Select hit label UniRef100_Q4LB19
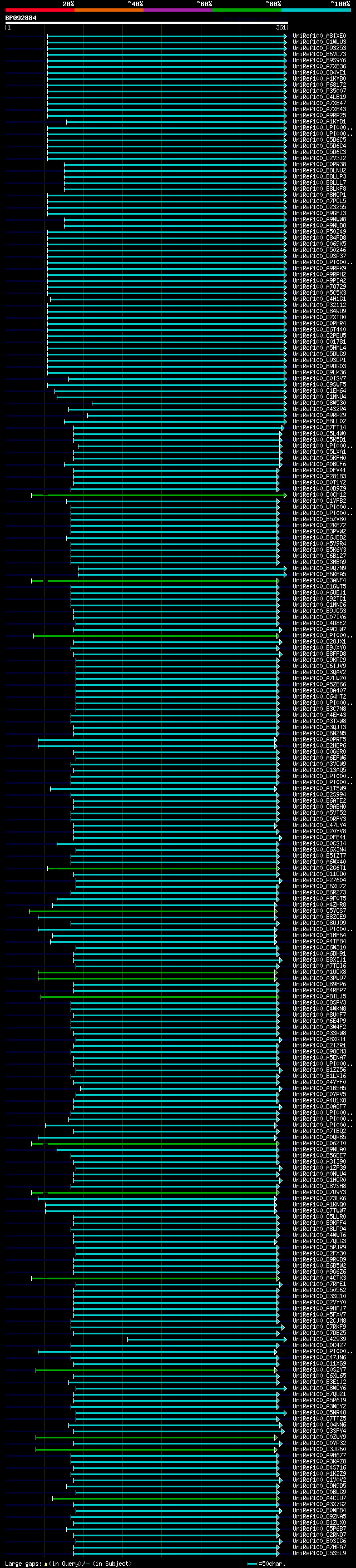The height and width of the screenshot is (1568, 356). (x=319, y=97)
